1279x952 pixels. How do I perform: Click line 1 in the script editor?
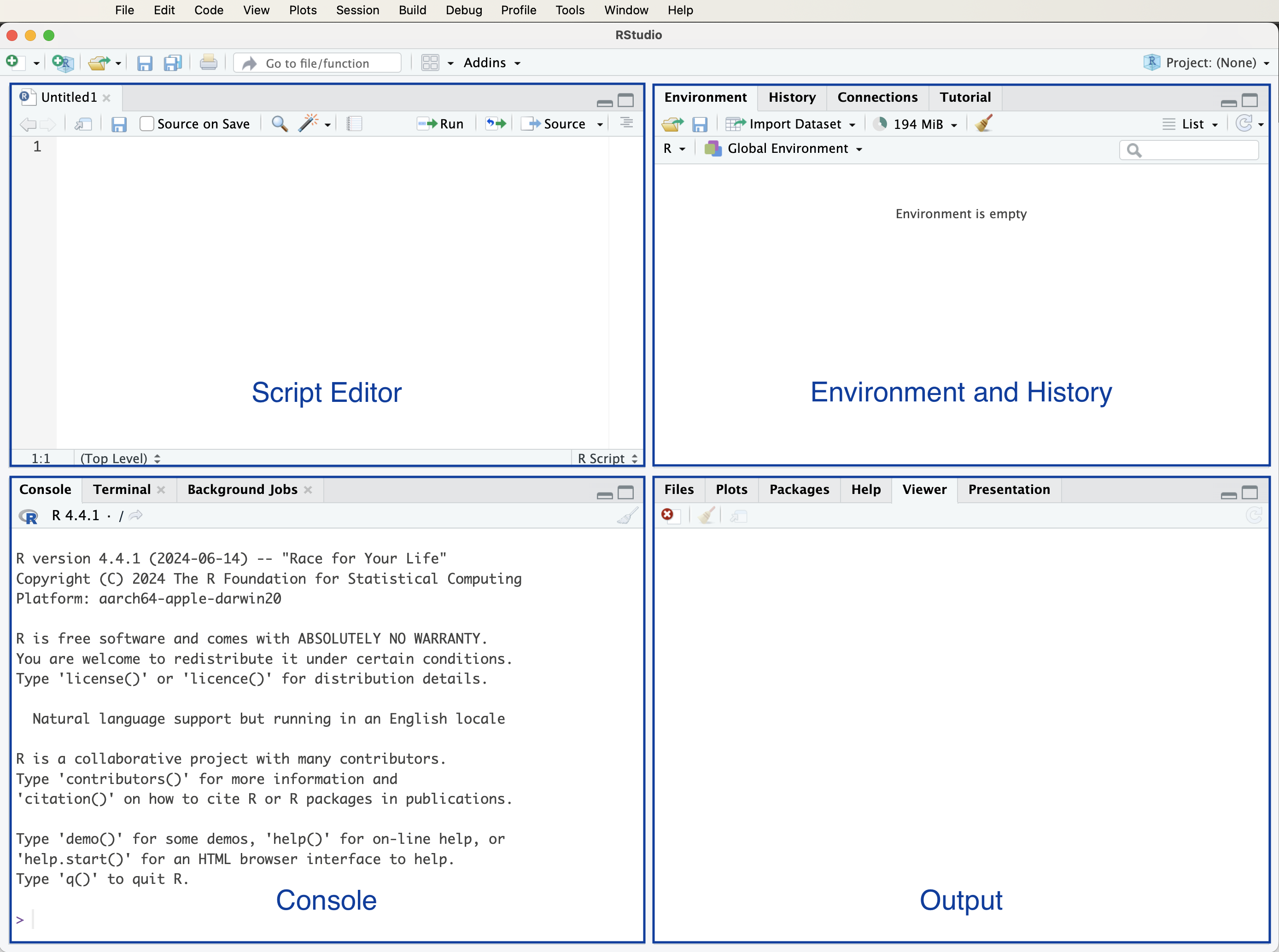pos(332,146)
